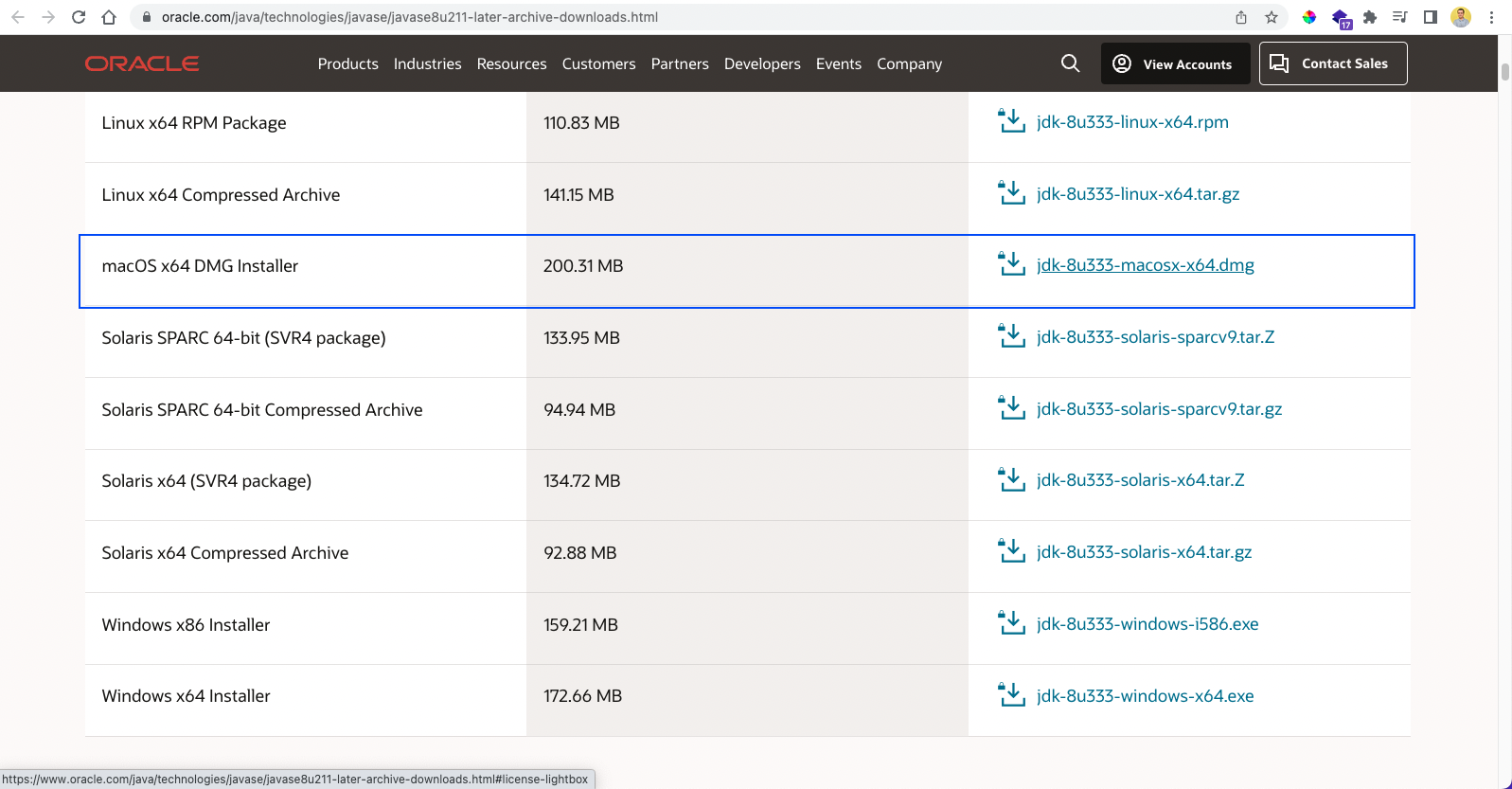Screen dimensions: 1512x789
Task: Open the Company menu
Action: coord(909,63)
